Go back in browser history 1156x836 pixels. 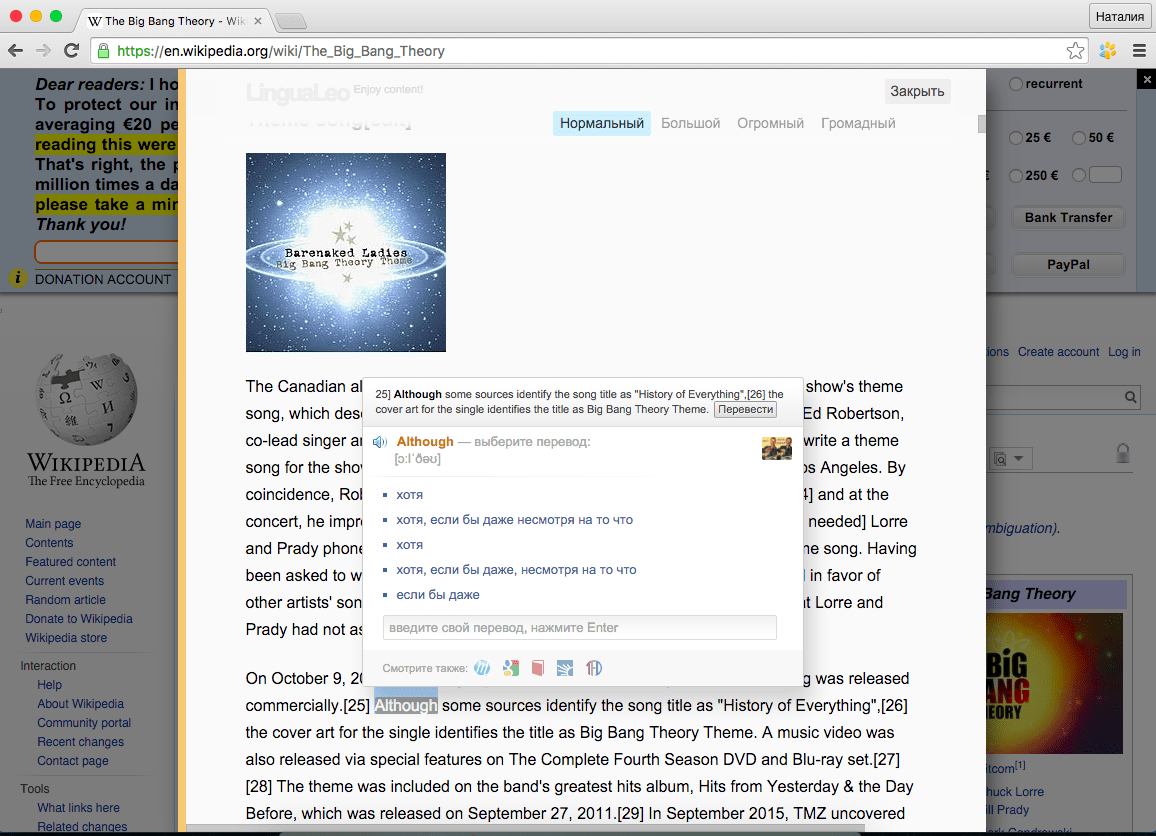click(15, 51)
